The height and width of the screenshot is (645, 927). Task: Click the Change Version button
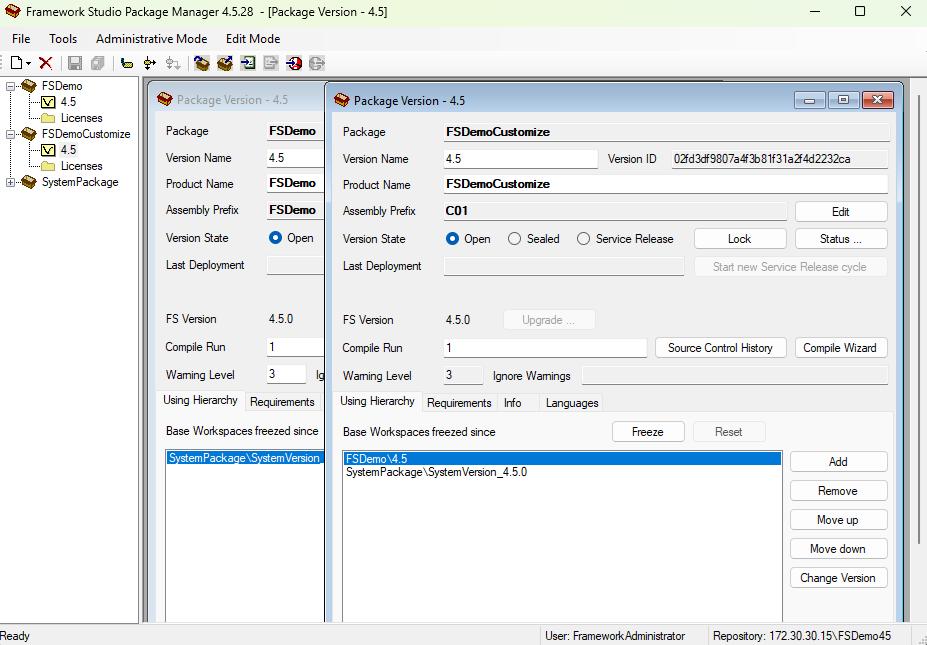coord(838,578)
